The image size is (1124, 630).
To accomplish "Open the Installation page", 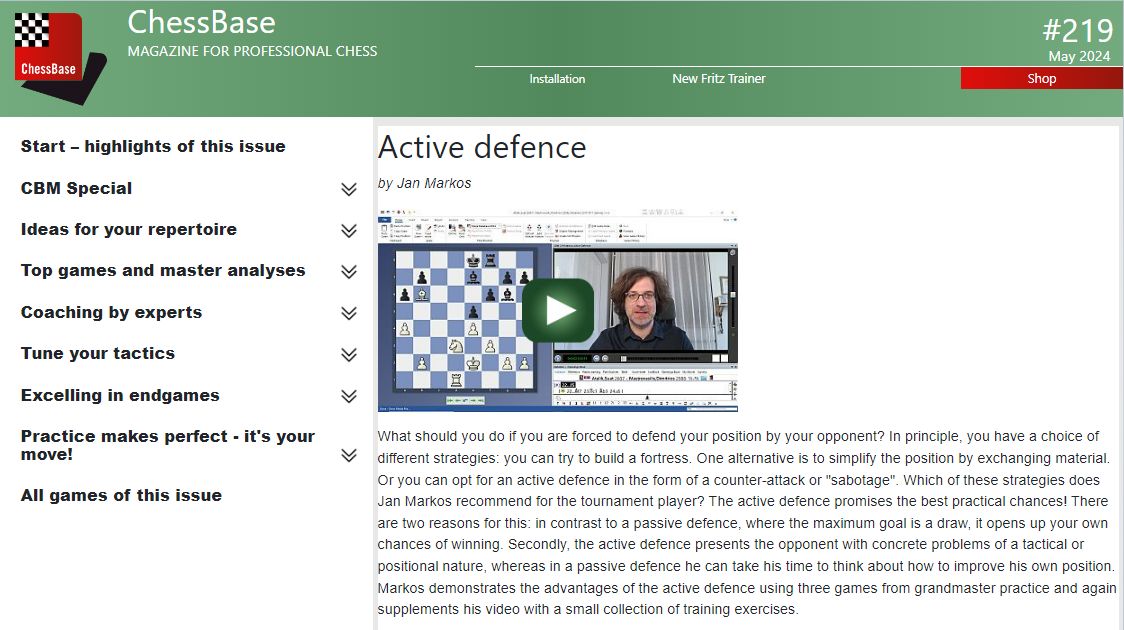I will [x=557, y=79].
